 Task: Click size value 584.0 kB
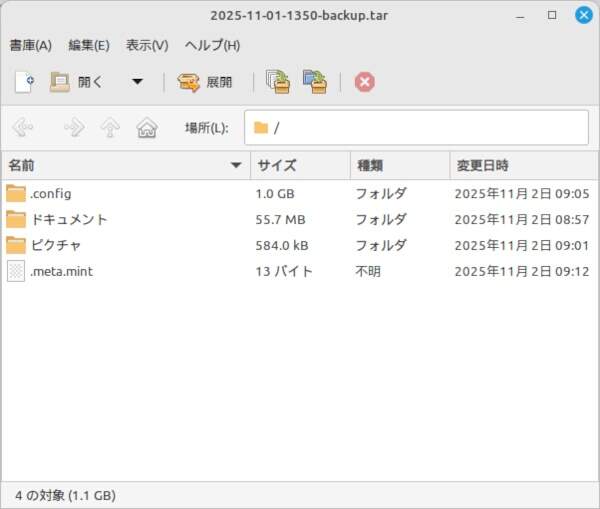coord(282,245)
